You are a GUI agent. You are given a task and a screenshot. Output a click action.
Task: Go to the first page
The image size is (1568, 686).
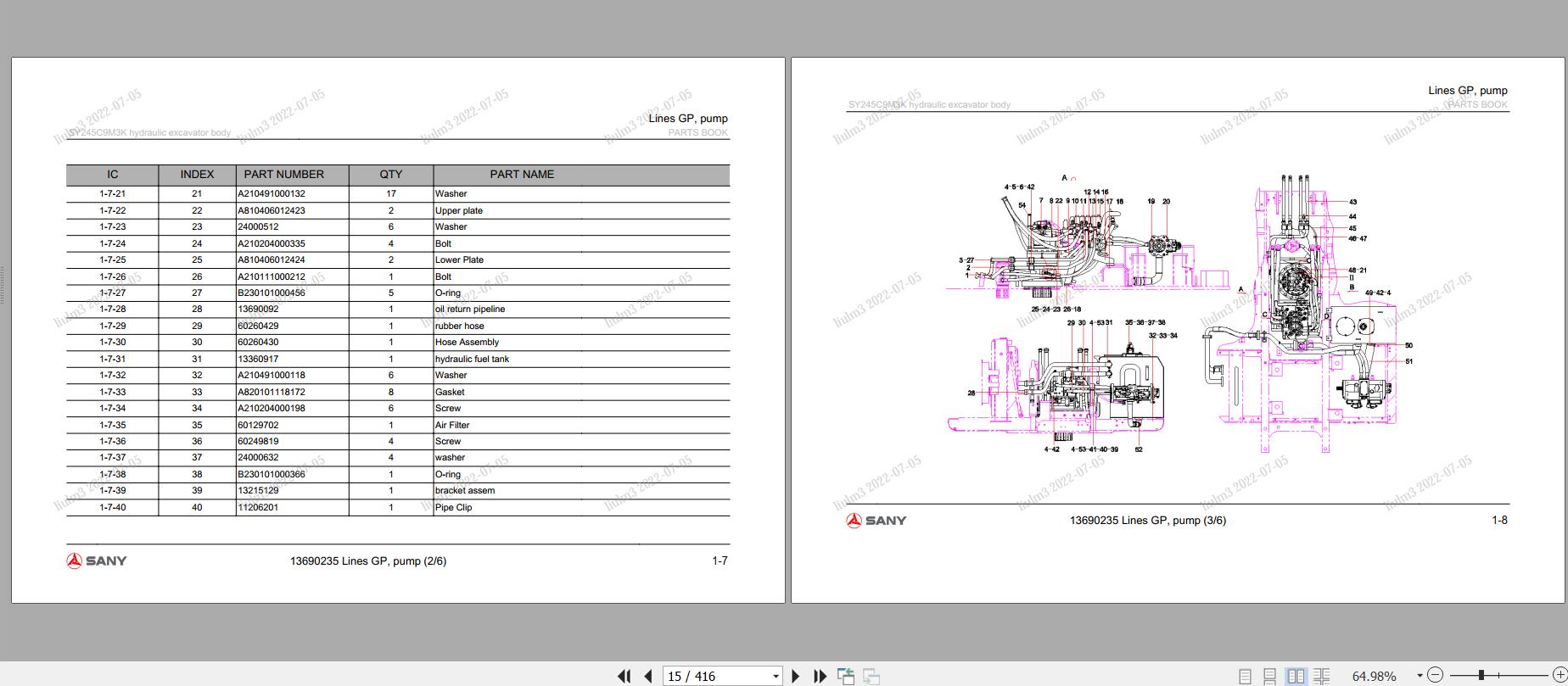pos(624,676)
